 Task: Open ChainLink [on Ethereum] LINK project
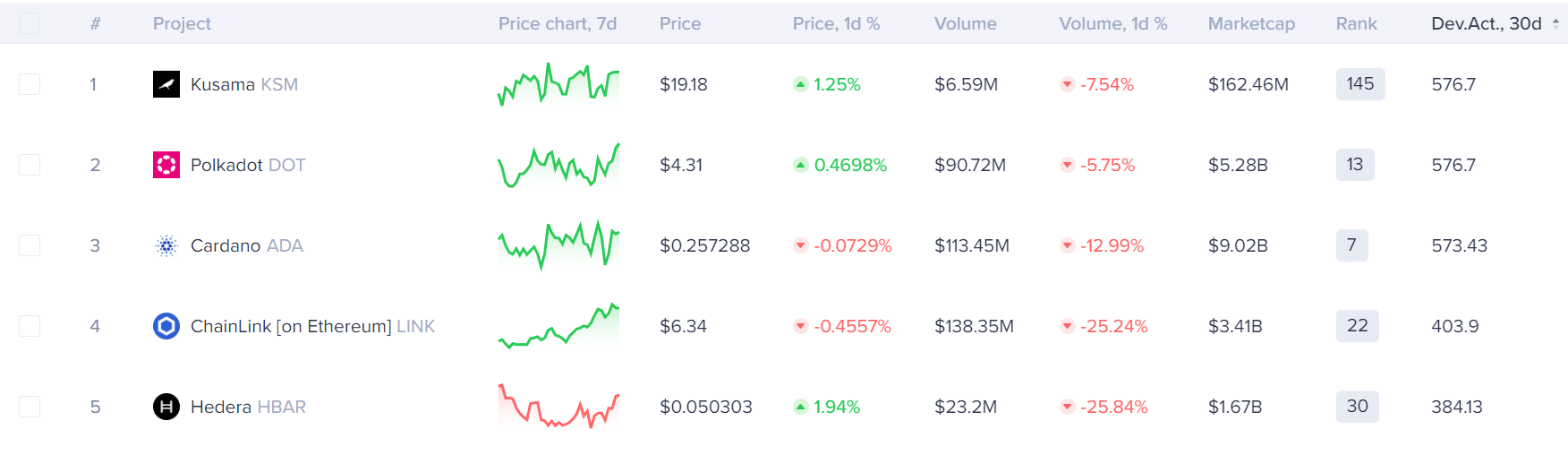click(312, 326)
